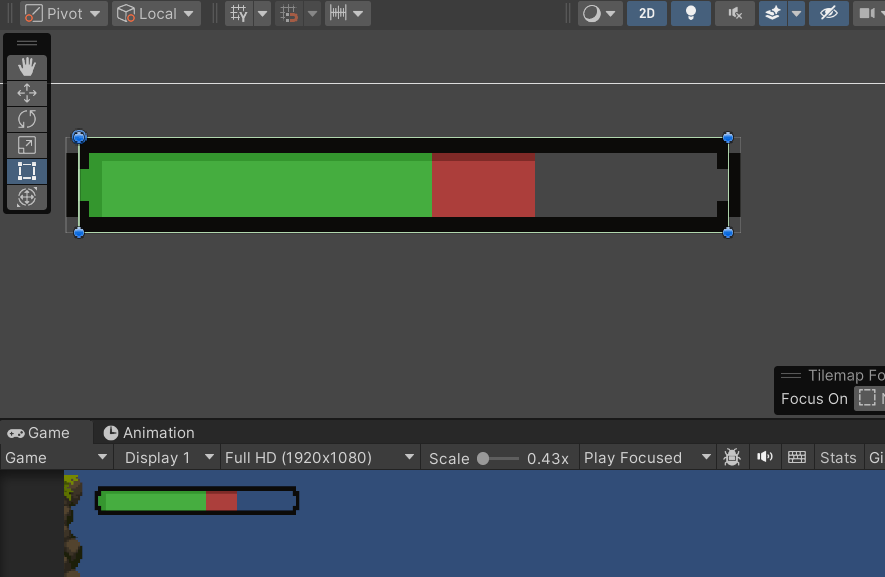The image size is (885, 577).
Task: Click the Tilemap Focus overlay handle
Action: pos(791,375)
